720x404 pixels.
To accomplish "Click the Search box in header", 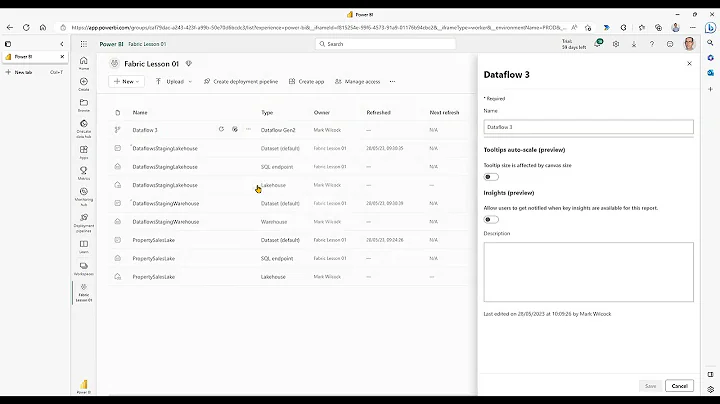I will click(385, 44).
